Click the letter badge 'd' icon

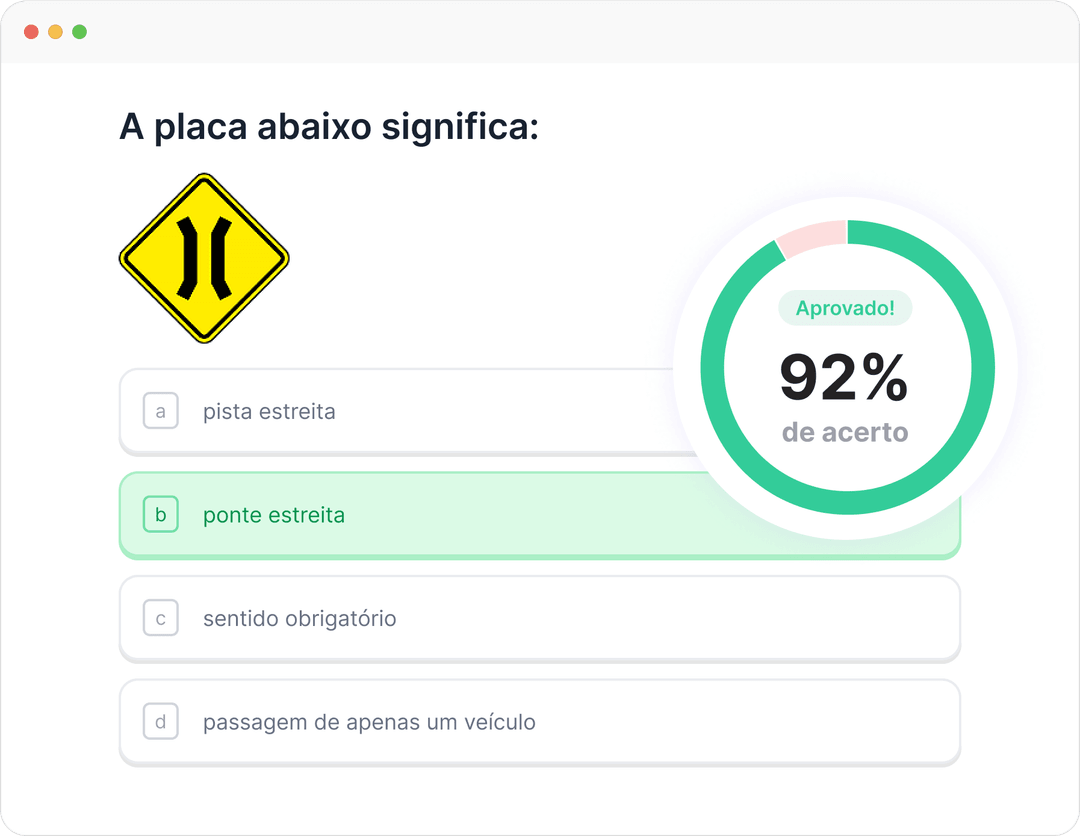[x=161, y=722]
